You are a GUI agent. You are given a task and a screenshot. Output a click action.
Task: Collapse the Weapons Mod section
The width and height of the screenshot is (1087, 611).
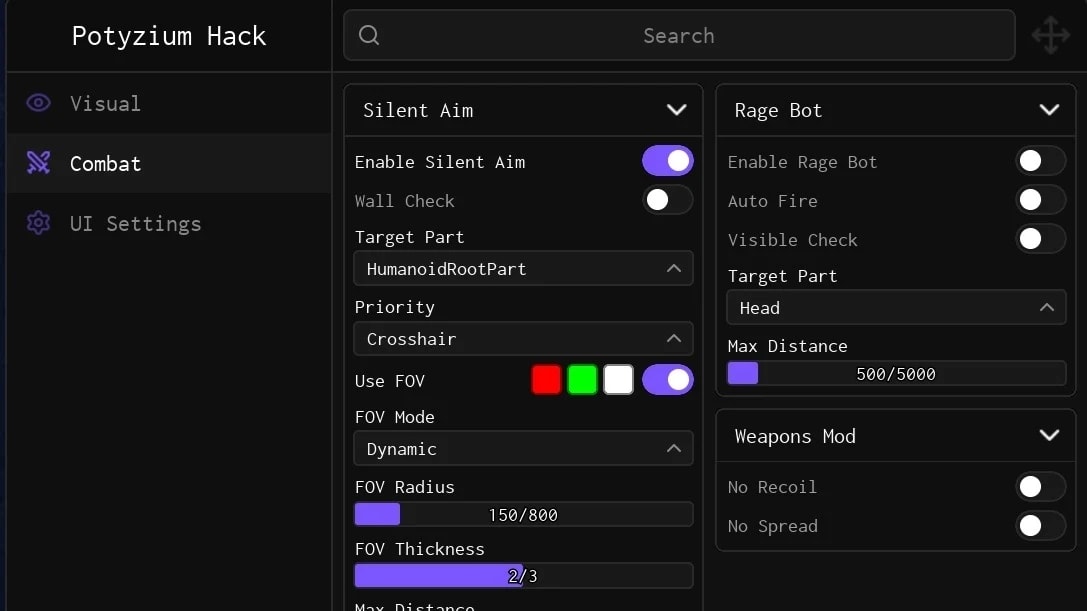coord(1050,436)
